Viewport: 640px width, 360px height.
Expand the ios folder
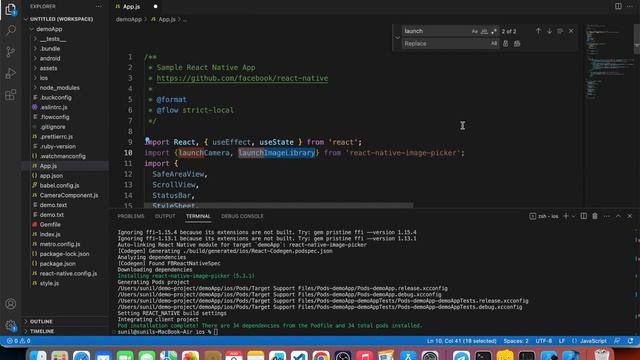tap(44, 78)
